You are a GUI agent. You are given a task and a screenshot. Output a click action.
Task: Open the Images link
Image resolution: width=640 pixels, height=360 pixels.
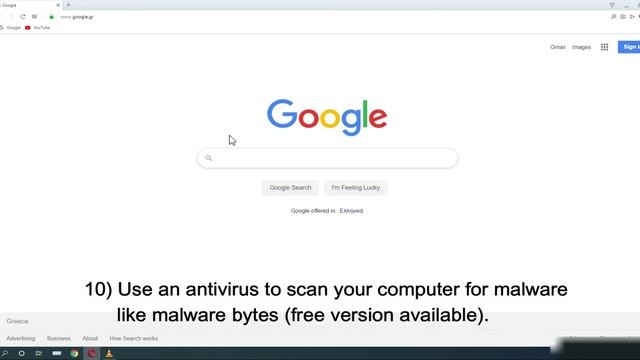(581, 47)
